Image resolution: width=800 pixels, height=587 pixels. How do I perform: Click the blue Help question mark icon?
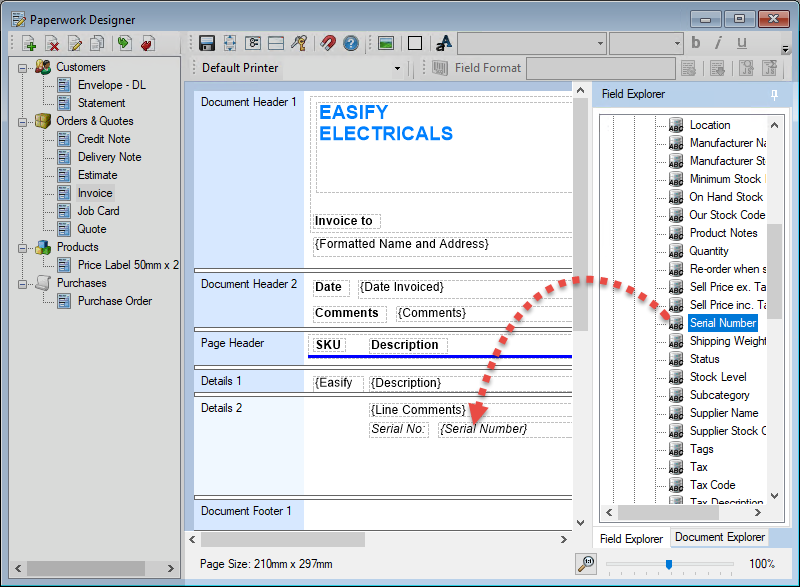(x=351, y=43)
